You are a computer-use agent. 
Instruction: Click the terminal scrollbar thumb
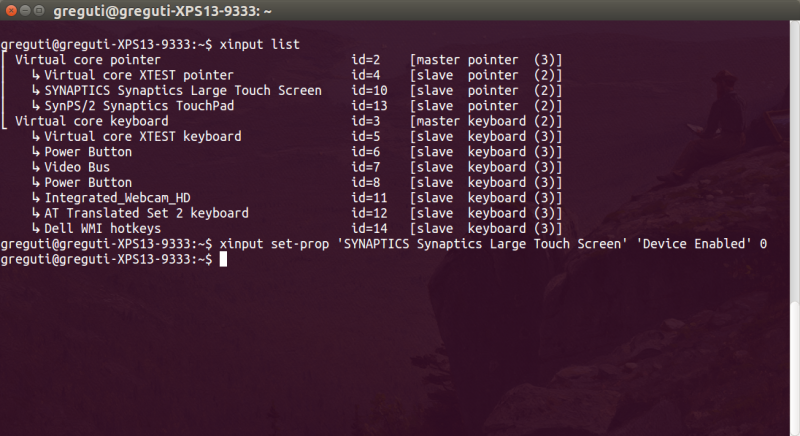(x=794, y=368)
